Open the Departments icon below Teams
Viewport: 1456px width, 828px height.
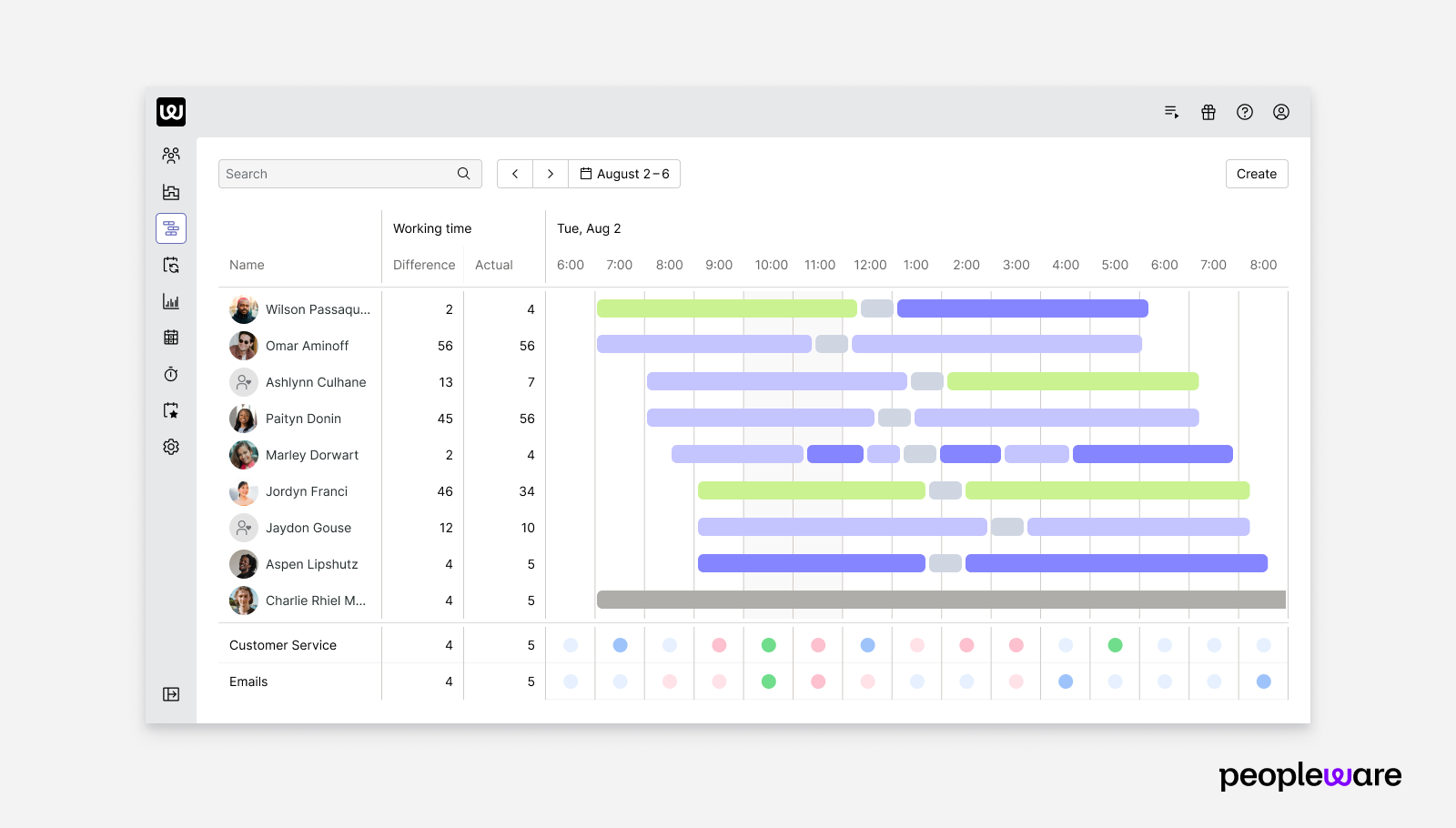[171, 192]
